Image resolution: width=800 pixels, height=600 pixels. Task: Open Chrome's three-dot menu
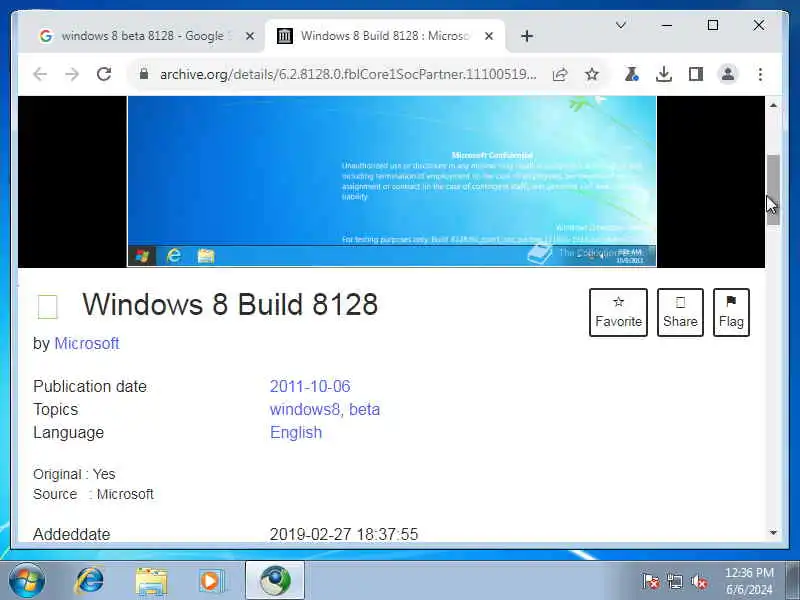pyautogui.click(x=760, y=74)
